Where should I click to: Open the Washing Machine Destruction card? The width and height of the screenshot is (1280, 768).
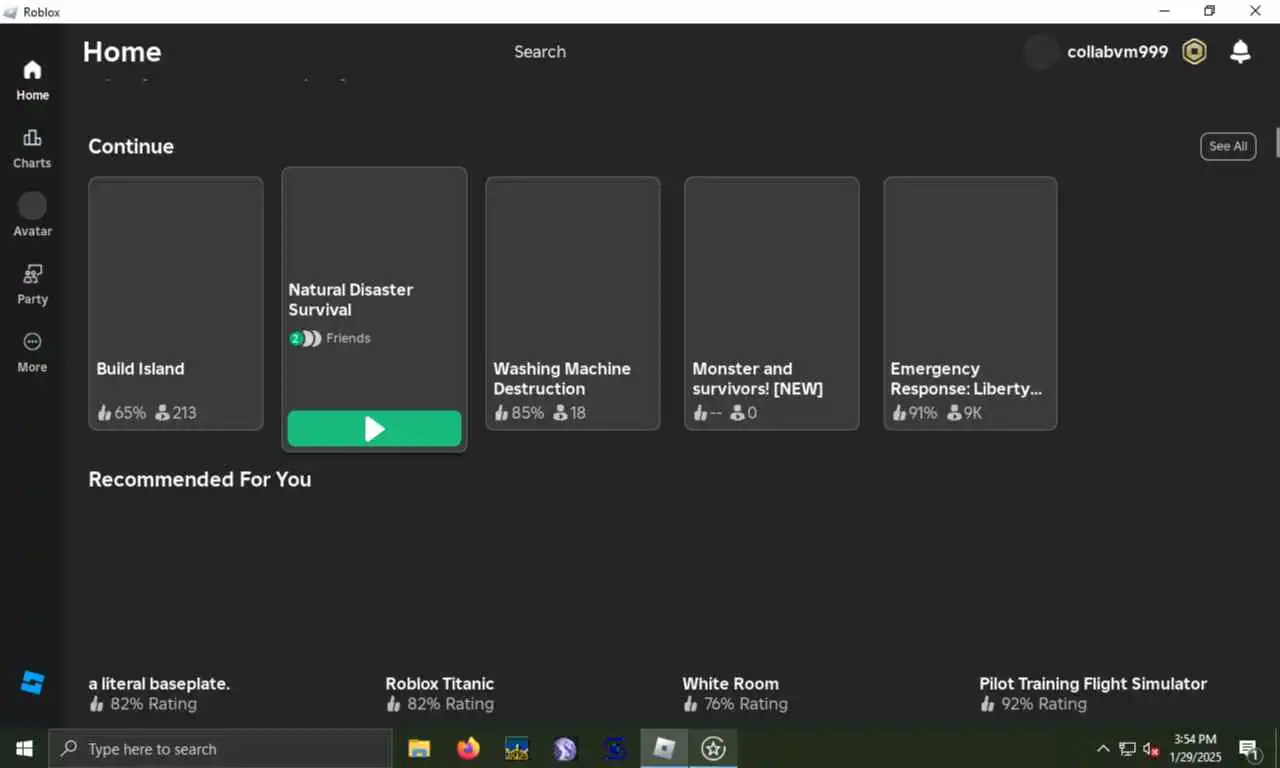[573, 304]
